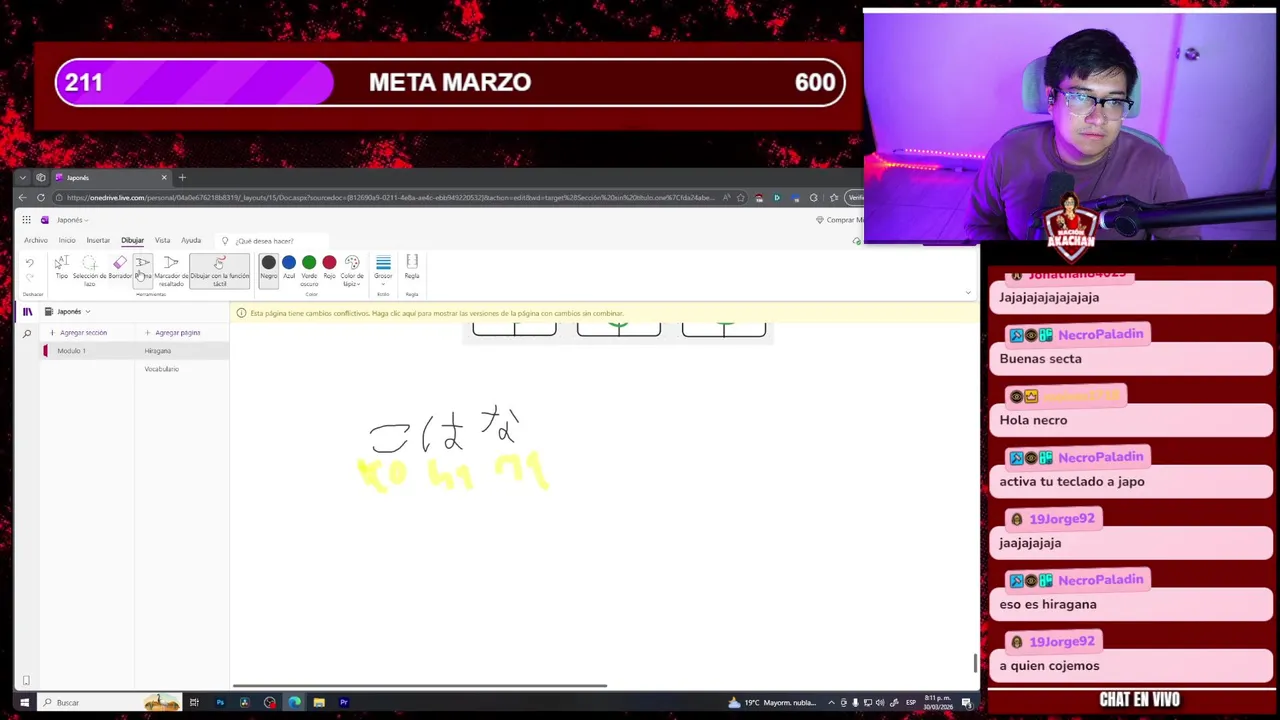
Task: Toggle the notebook navigation pane icon
Action: pyautogui.click(x=27, y=312)
